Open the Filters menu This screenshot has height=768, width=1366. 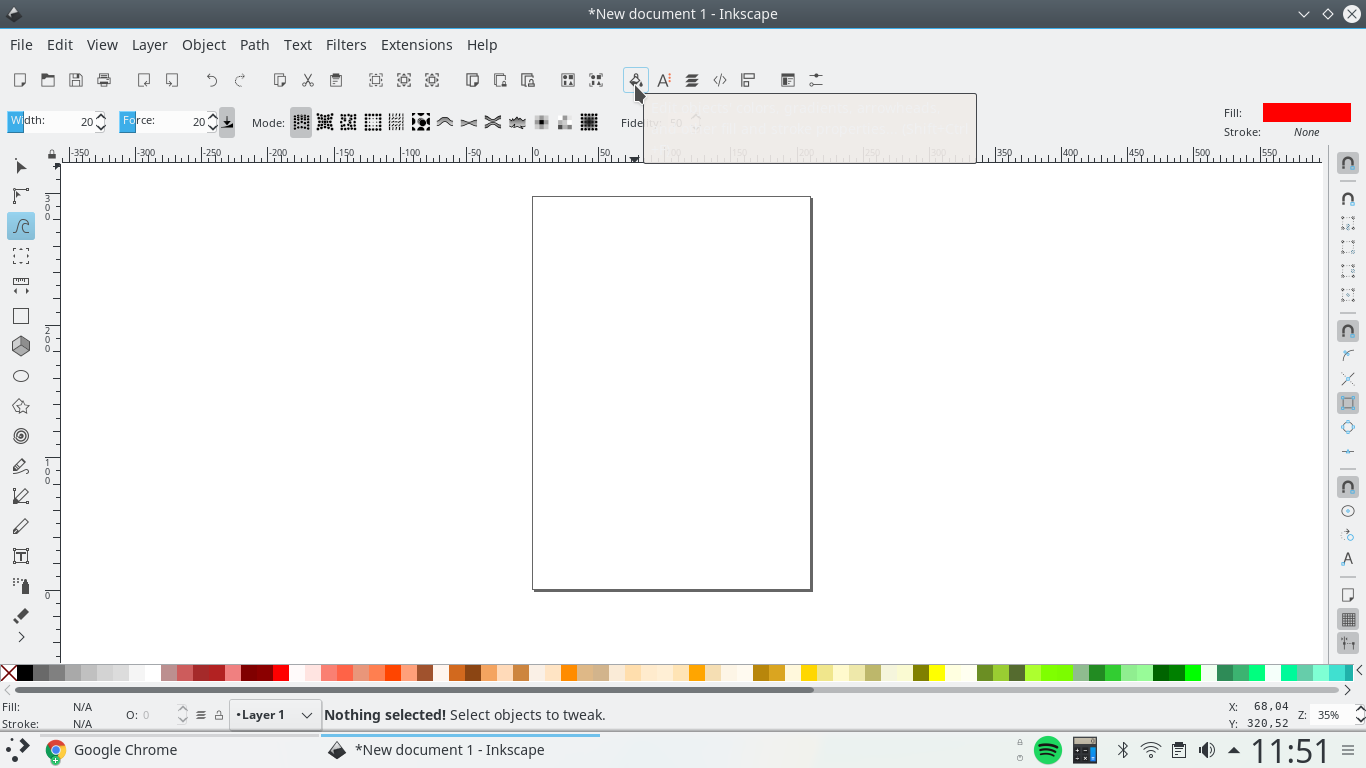point(346,45)
